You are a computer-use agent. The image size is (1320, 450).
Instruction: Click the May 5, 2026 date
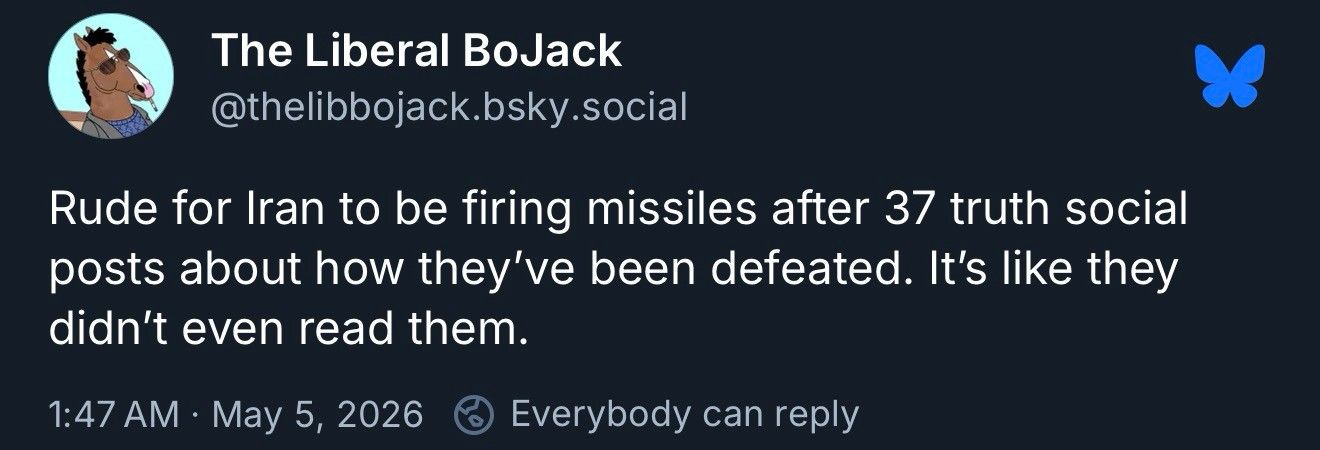point(320,414)
